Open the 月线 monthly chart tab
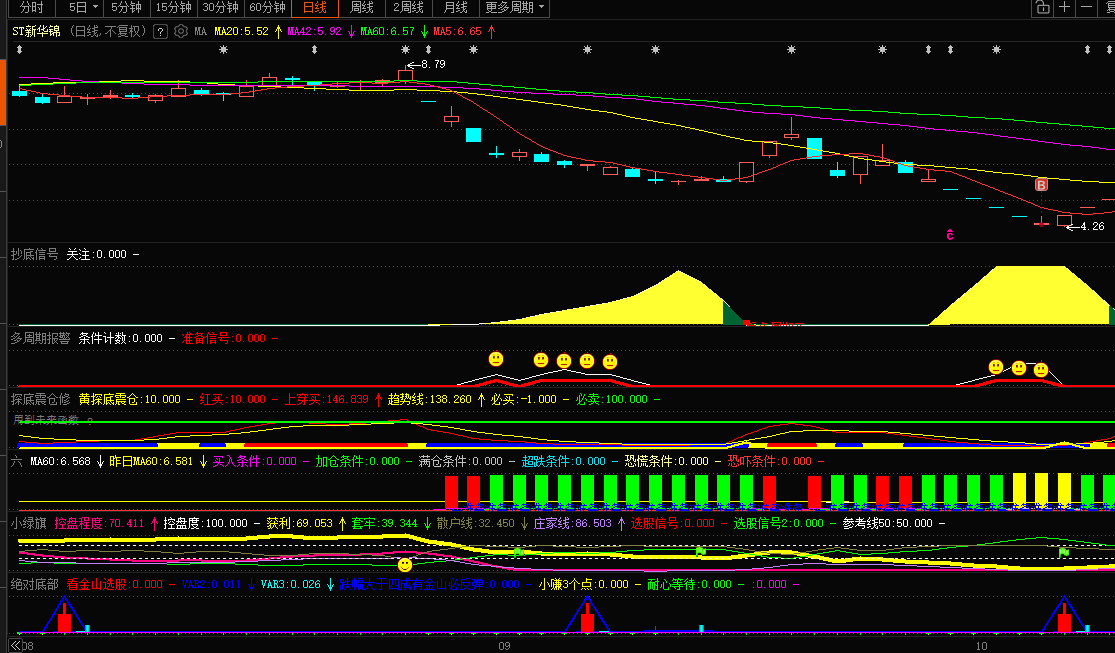 (x=456, y=8)
